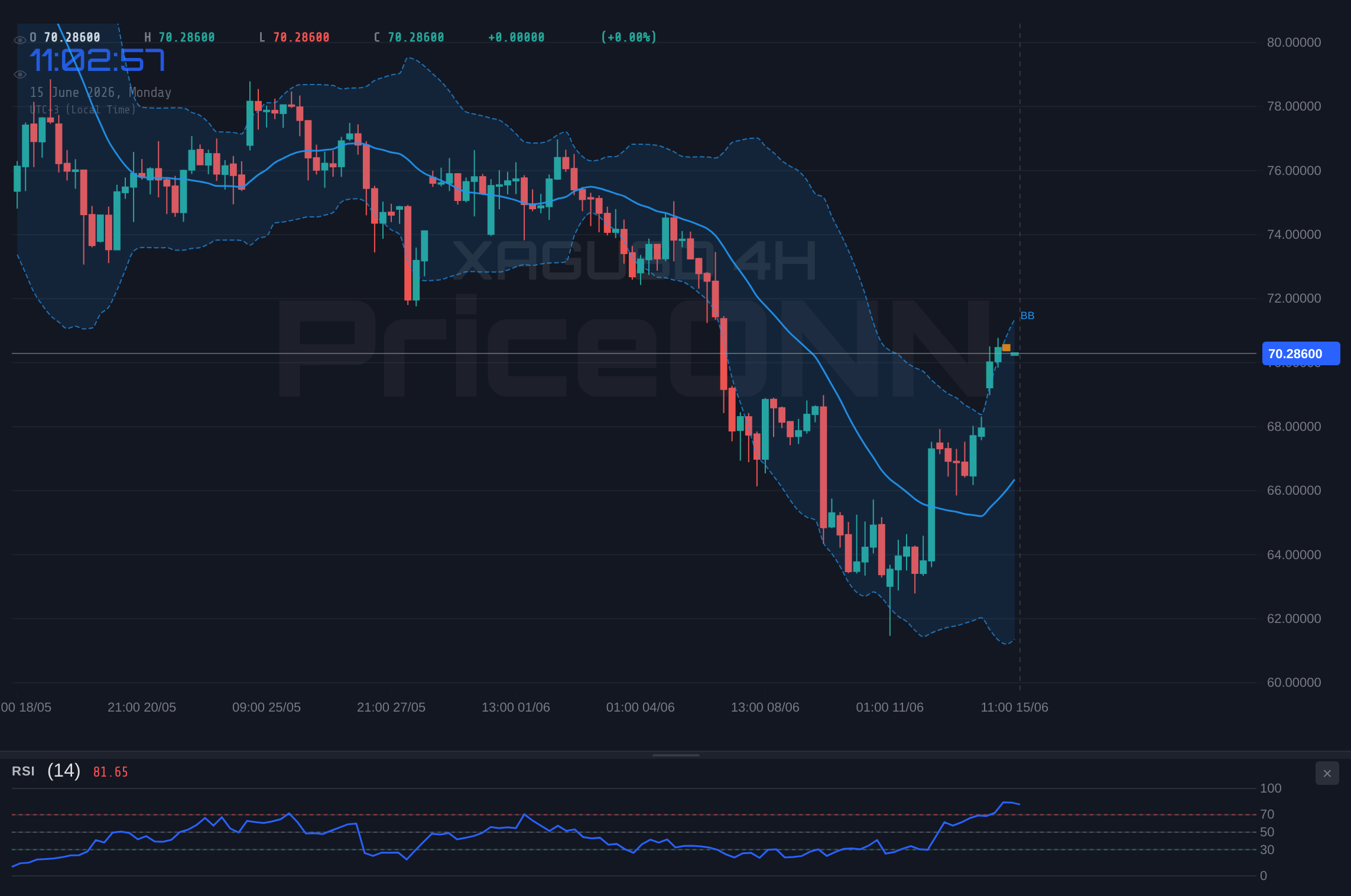Click the +0.00000 change value
This screenshot has width=1351, height=896.
517,37
